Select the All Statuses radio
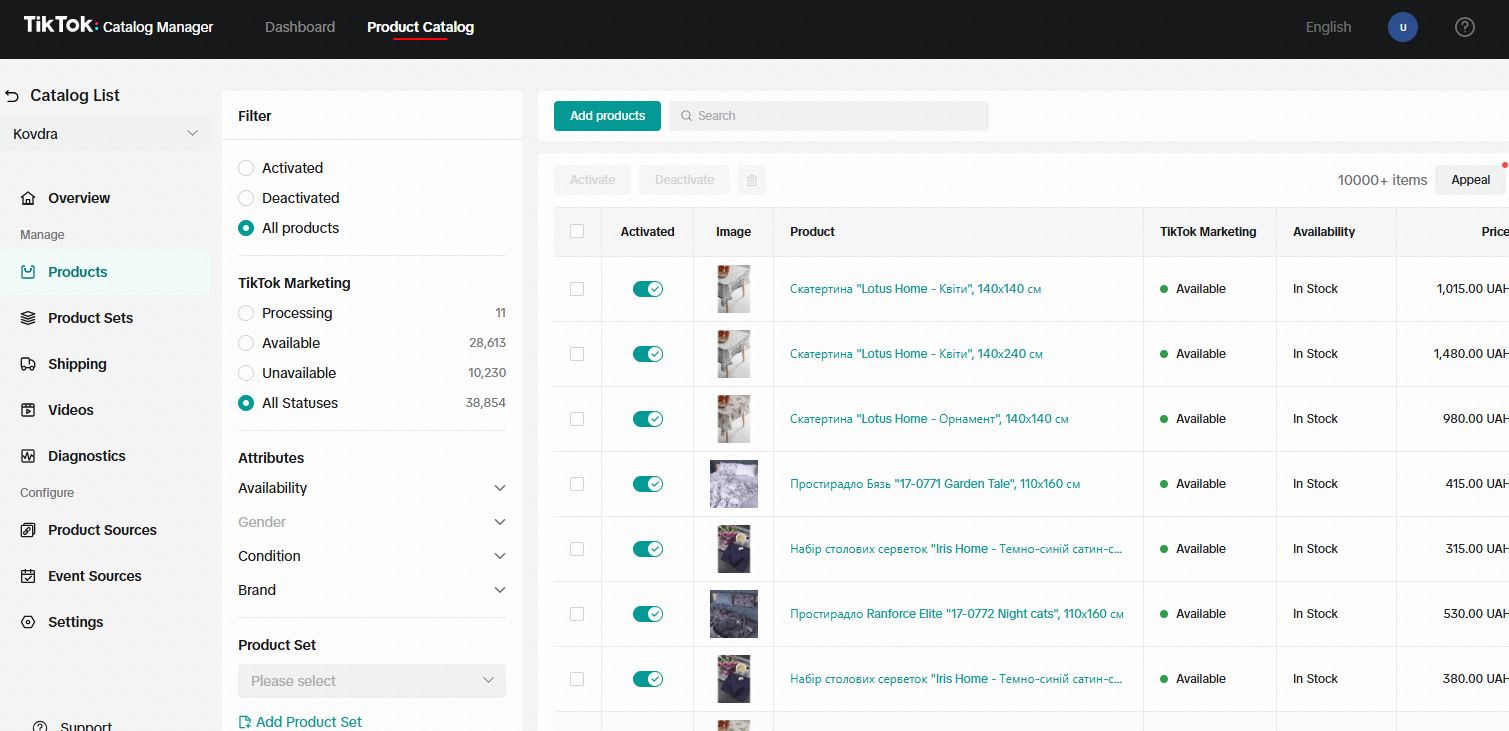Screen dimensions: 1509x731 (246, 403)
